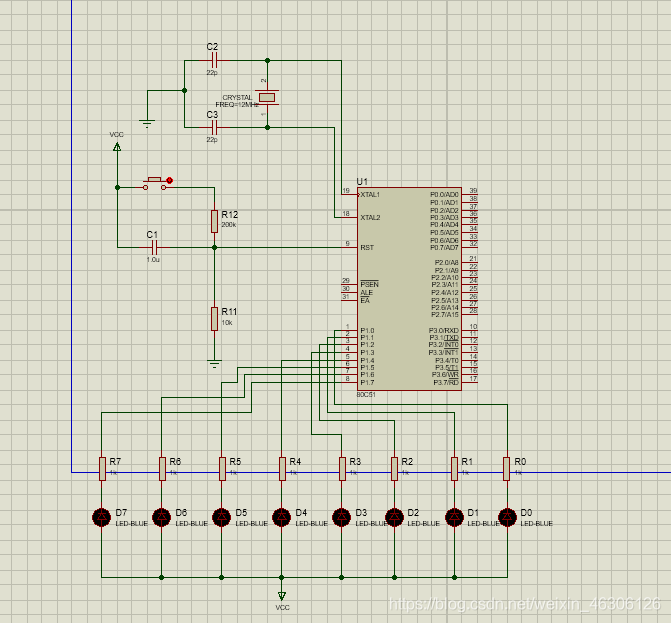Select capacitor C3 symbol
This screenshot has width=671, height=623.
tap(214, 128)
